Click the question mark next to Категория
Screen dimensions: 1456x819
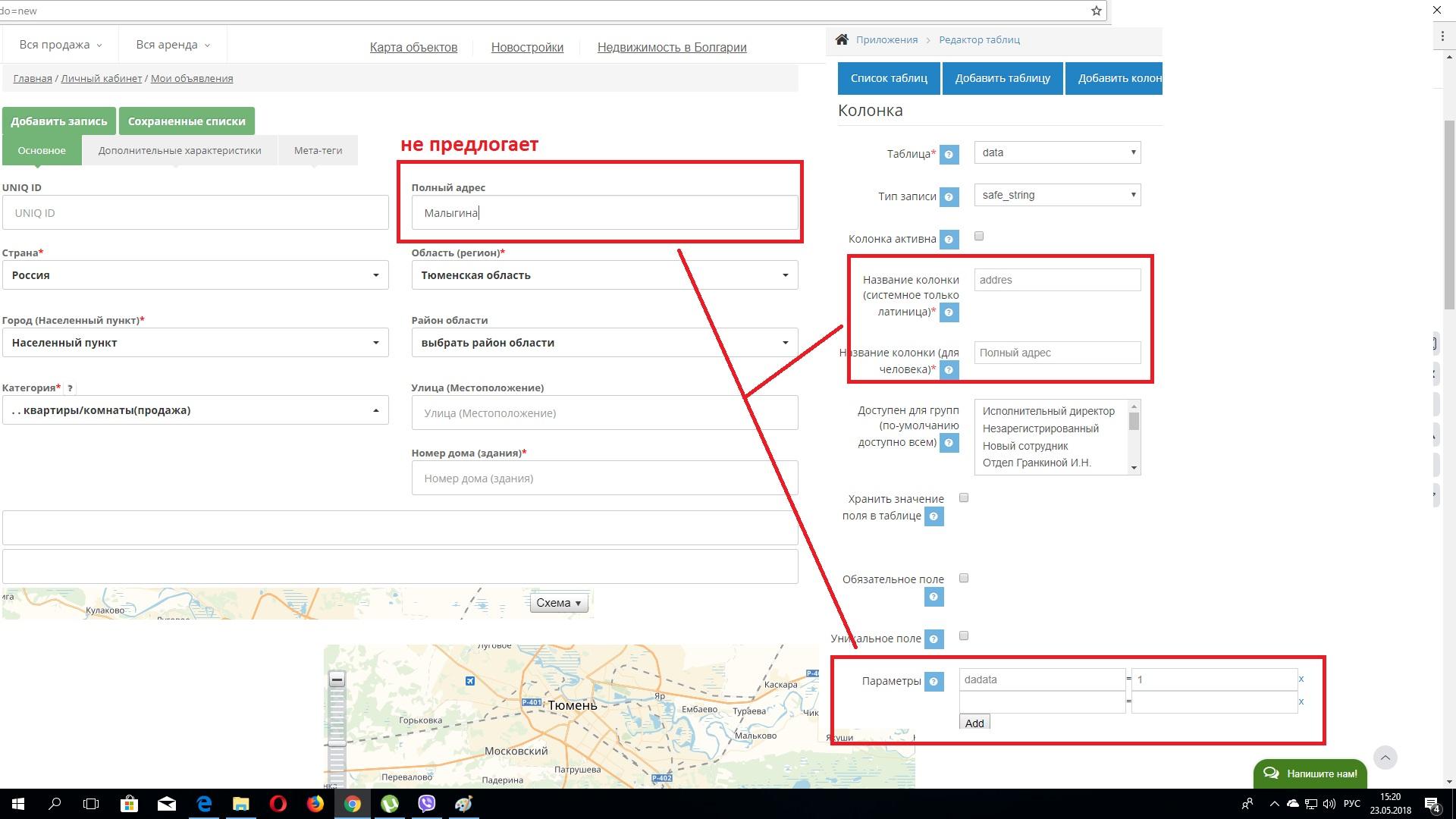pos(70,388)
